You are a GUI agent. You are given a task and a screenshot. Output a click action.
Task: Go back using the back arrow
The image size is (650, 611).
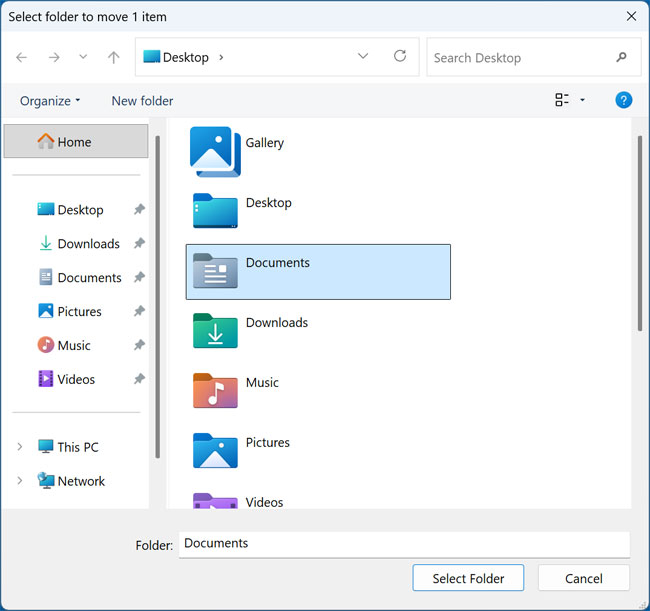click(22, 57)
